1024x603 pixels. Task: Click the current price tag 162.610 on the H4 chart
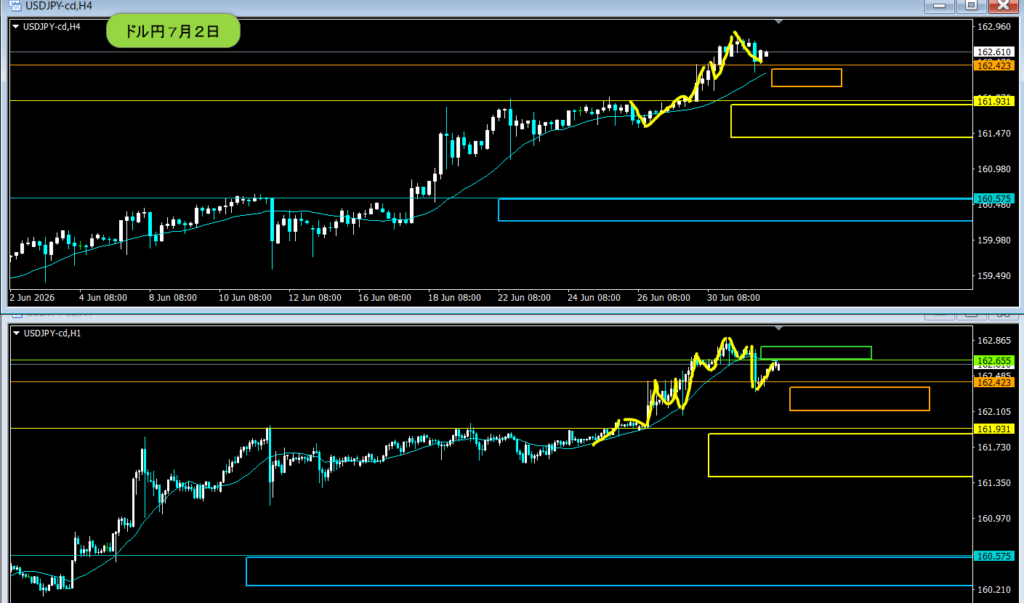(x=994, y=52)
